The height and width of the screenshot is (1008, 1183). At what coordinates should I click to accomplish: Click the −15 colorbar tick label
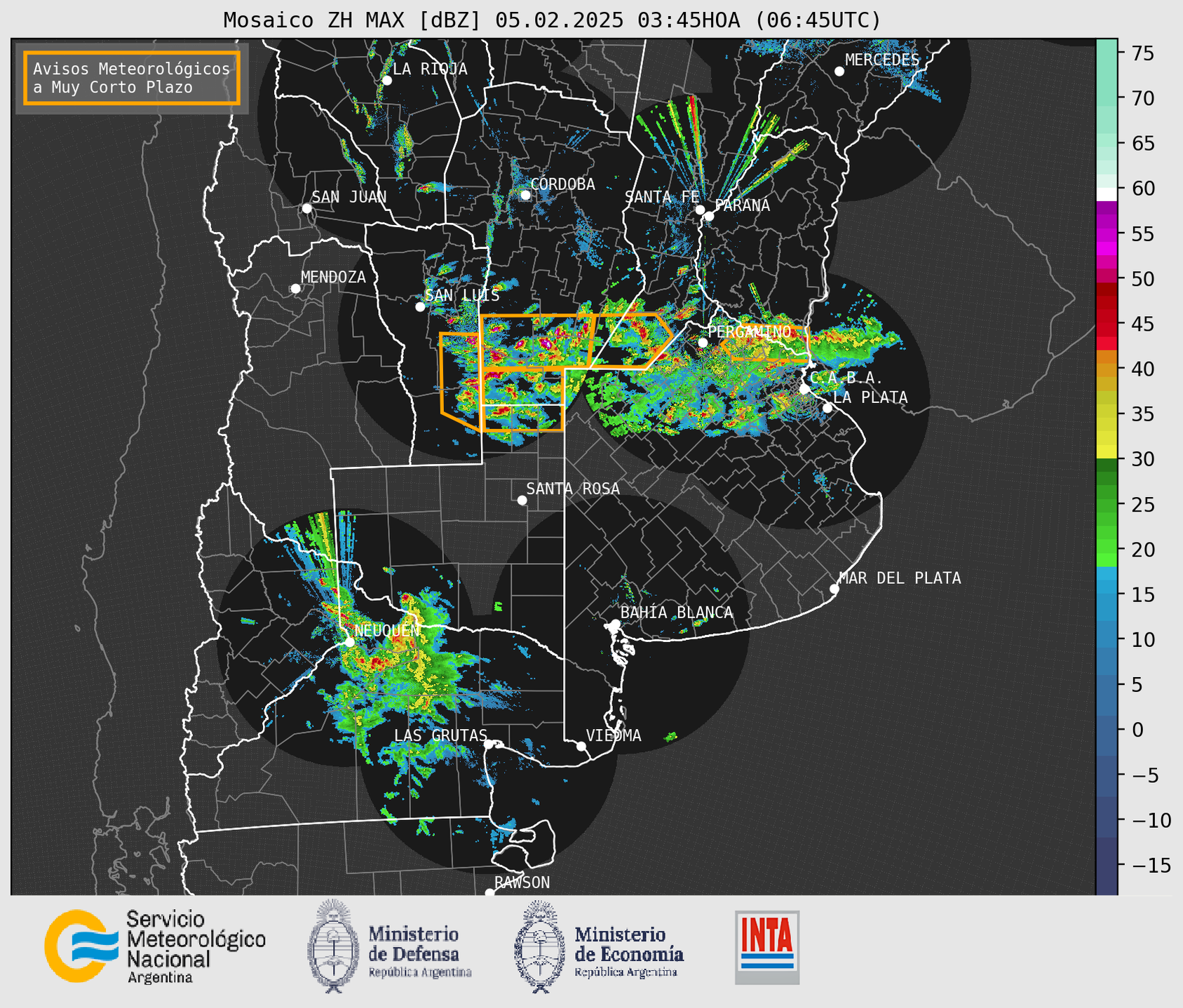coord(1150,865)
